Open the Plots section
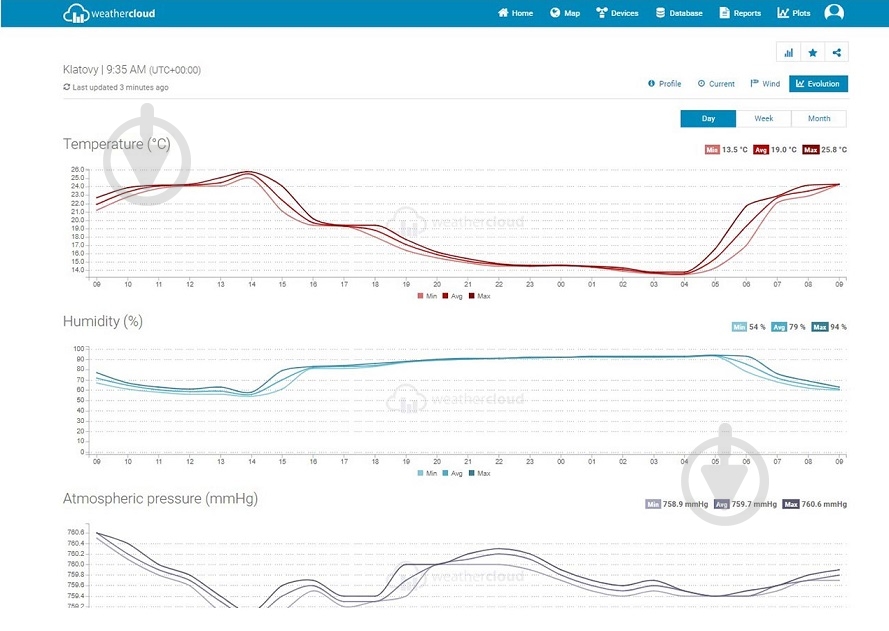The height and width of the screenshot is (631, 889). pyautogui.click(x=794, y=13)
